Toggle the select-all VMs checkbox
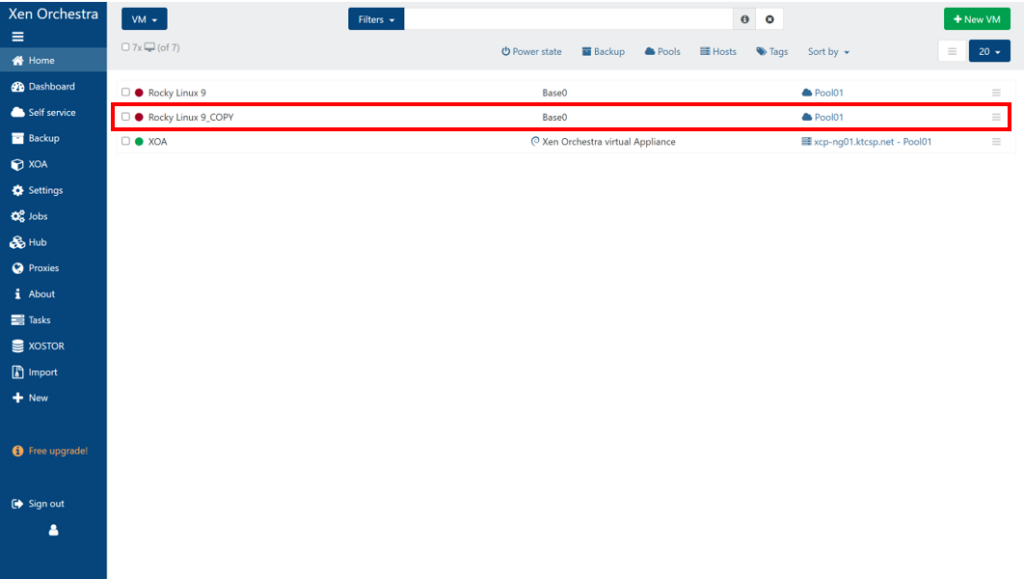 coord(125,47)
